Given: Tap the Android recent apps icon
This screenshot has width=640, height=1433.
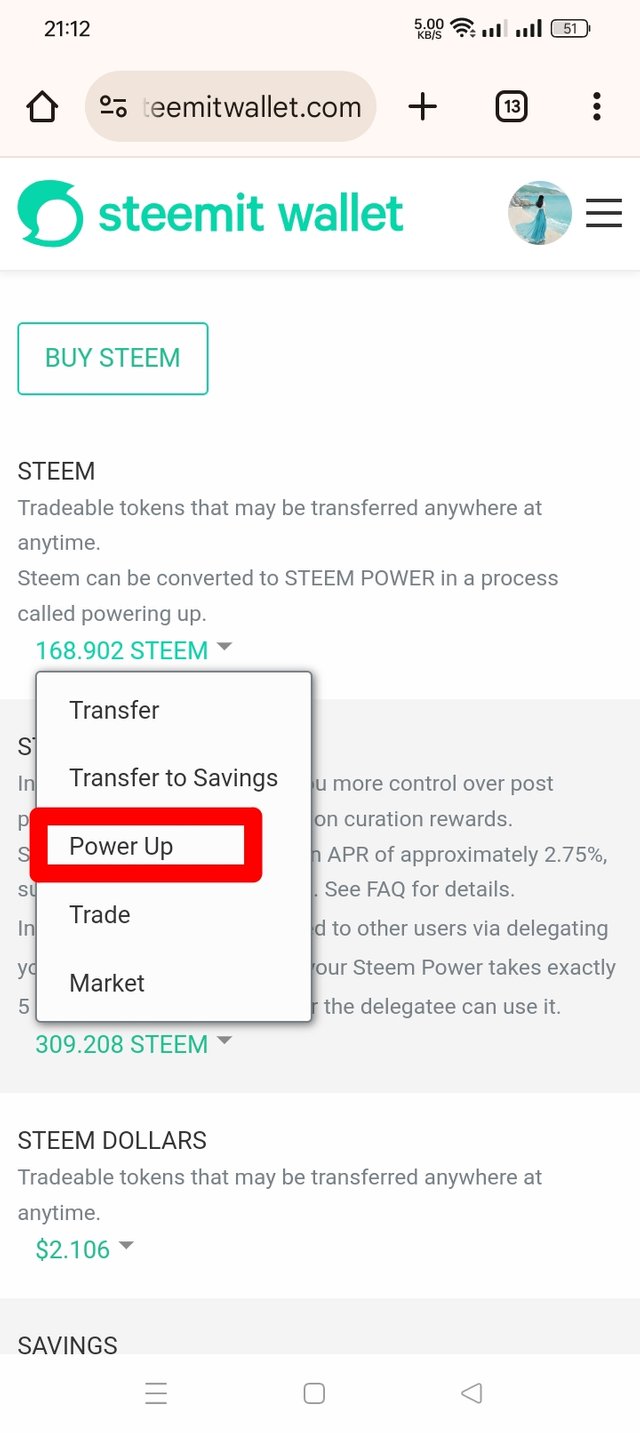Looking at the screenshot, I should [156, 1393].
